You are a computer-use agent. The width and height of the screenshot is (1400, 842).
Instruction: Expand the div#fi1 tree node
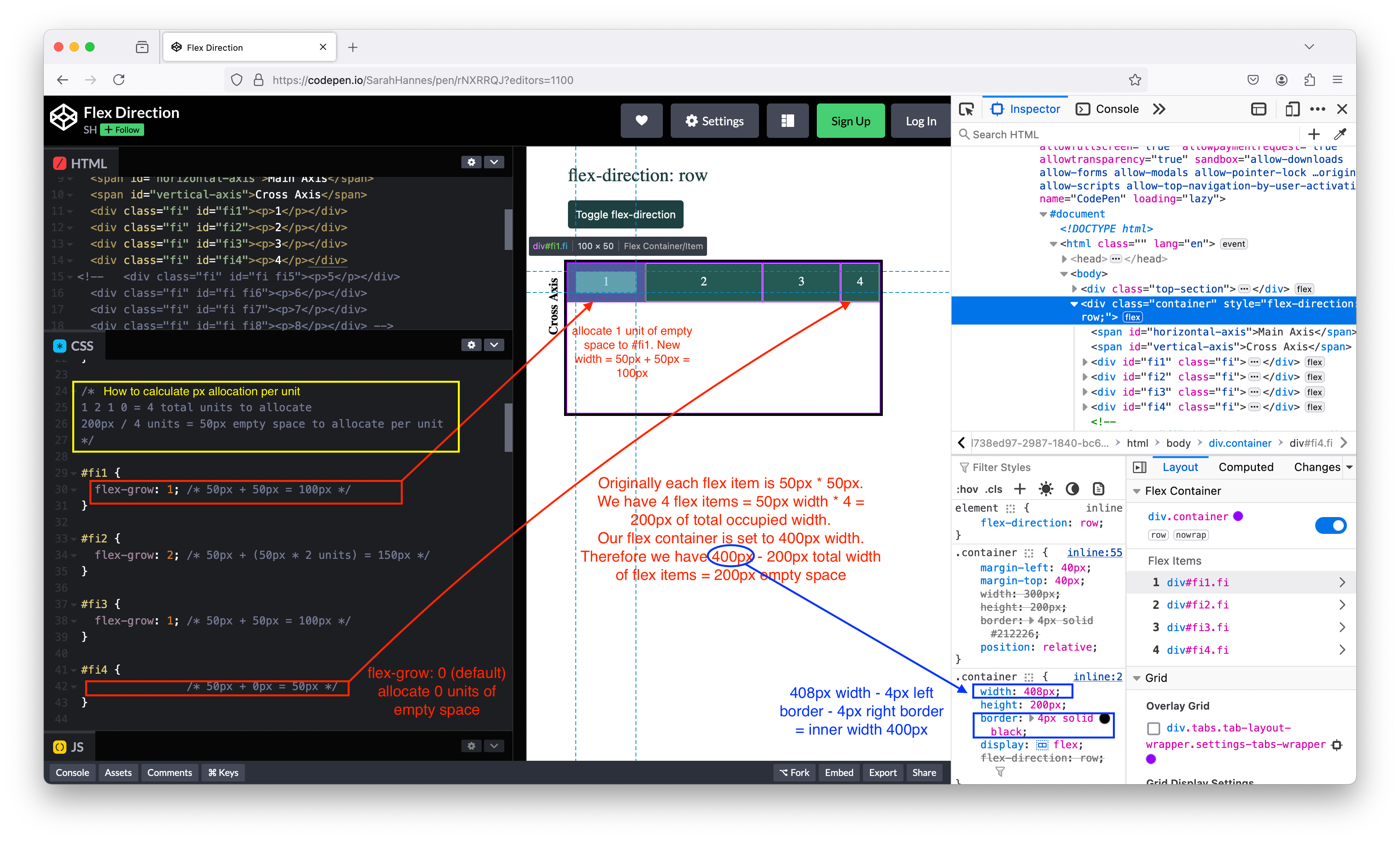coord(1085,362)
